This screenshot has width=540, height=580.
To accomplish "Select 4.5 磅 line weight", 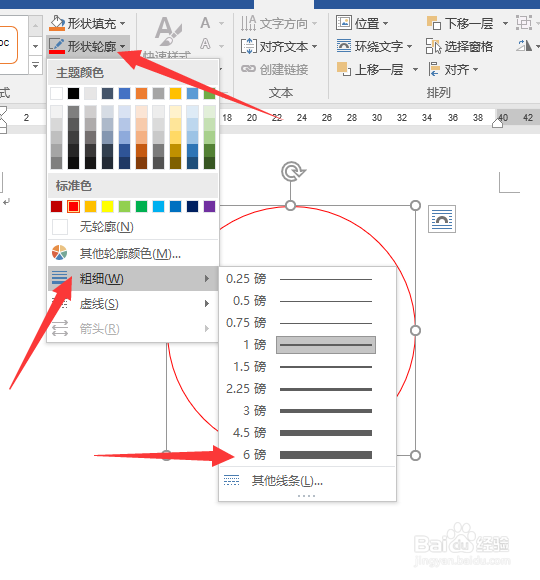I will click(x=307, y=432).
